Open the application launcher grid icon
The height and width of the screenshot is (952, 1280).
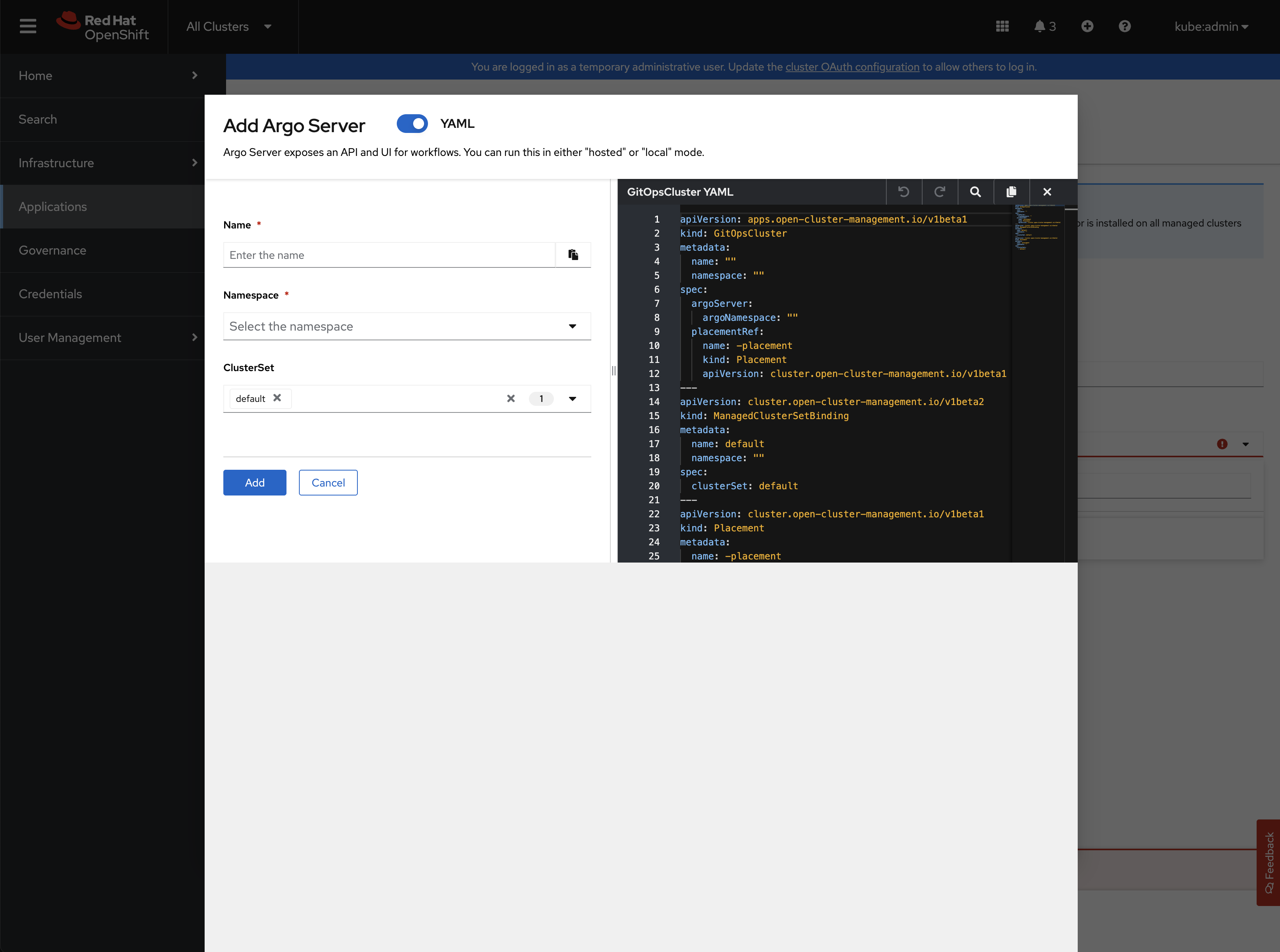click(1002, 27)
